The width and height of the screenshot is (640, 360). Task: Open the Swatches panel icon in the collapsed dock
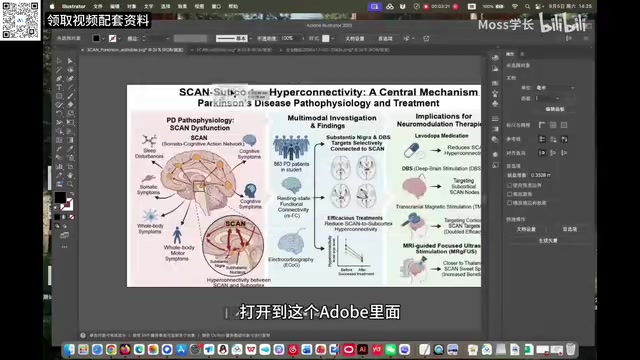point(495,83)
